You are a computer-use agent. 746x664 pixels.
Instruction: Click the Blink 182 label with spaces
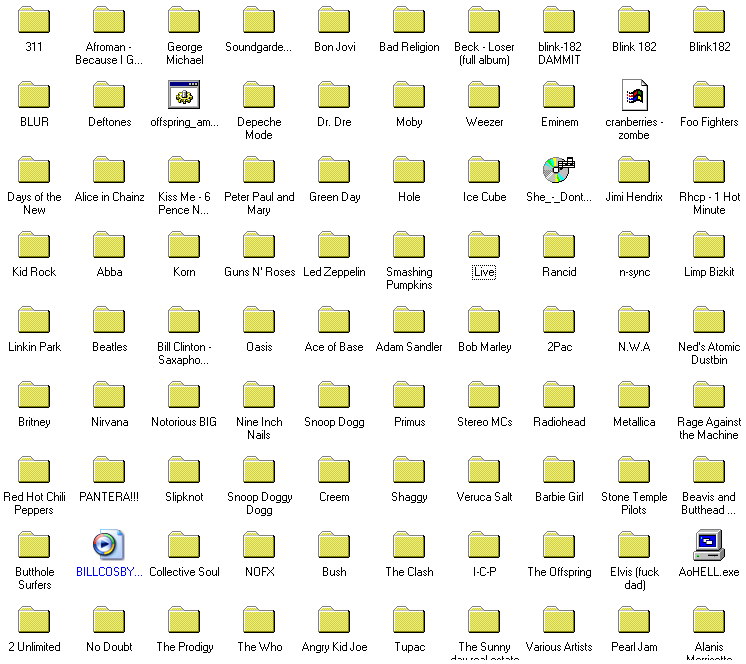[634, 47]
